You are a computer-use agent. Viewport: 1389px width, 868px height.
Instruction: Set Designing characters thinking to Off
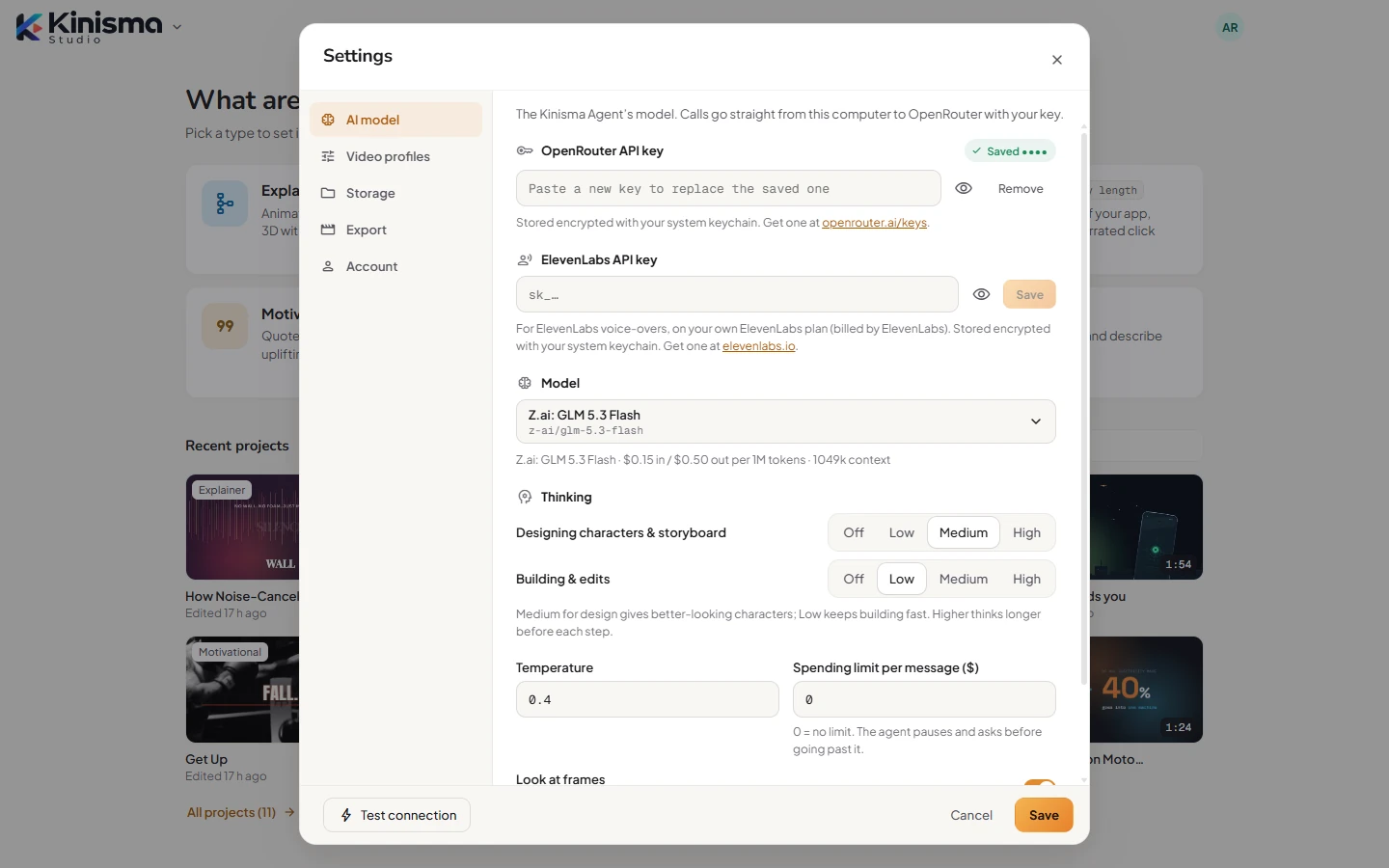(854, 532)
